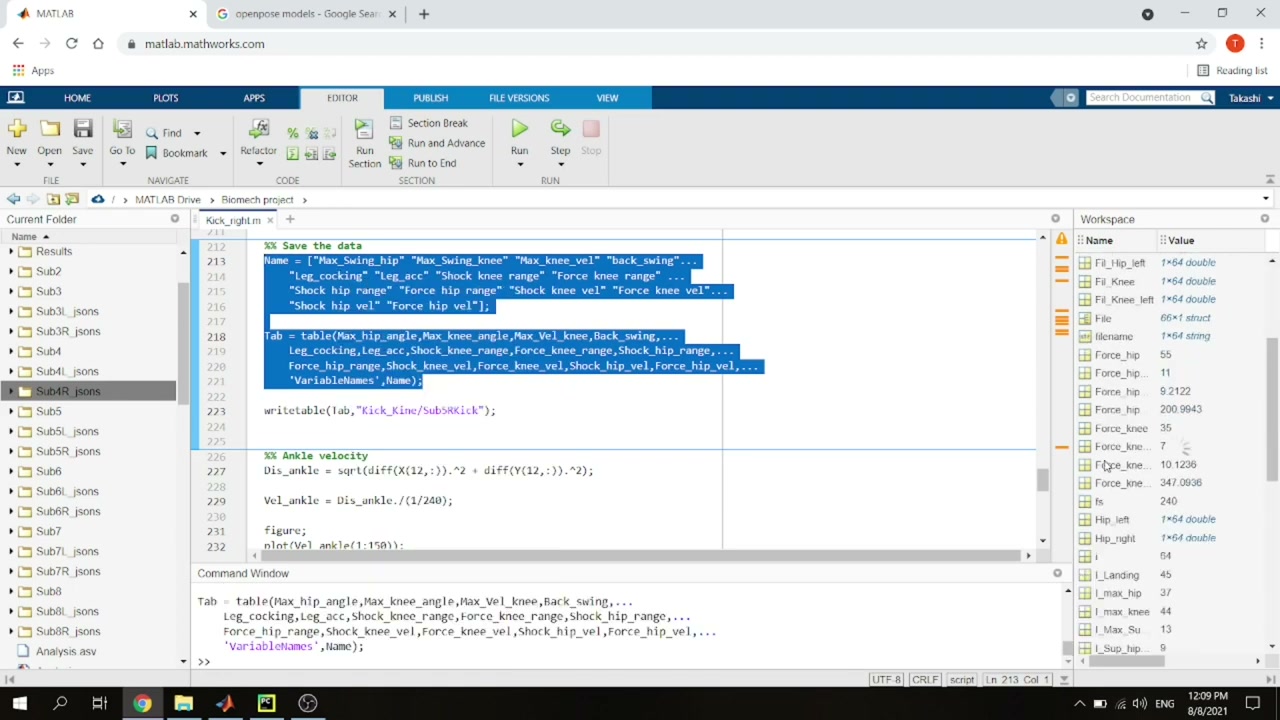Viewport: 1280px width, 720px height.
Task: Close the Kick_right.m editor tab
Action: pyautogui.click(x=270, y=220)
